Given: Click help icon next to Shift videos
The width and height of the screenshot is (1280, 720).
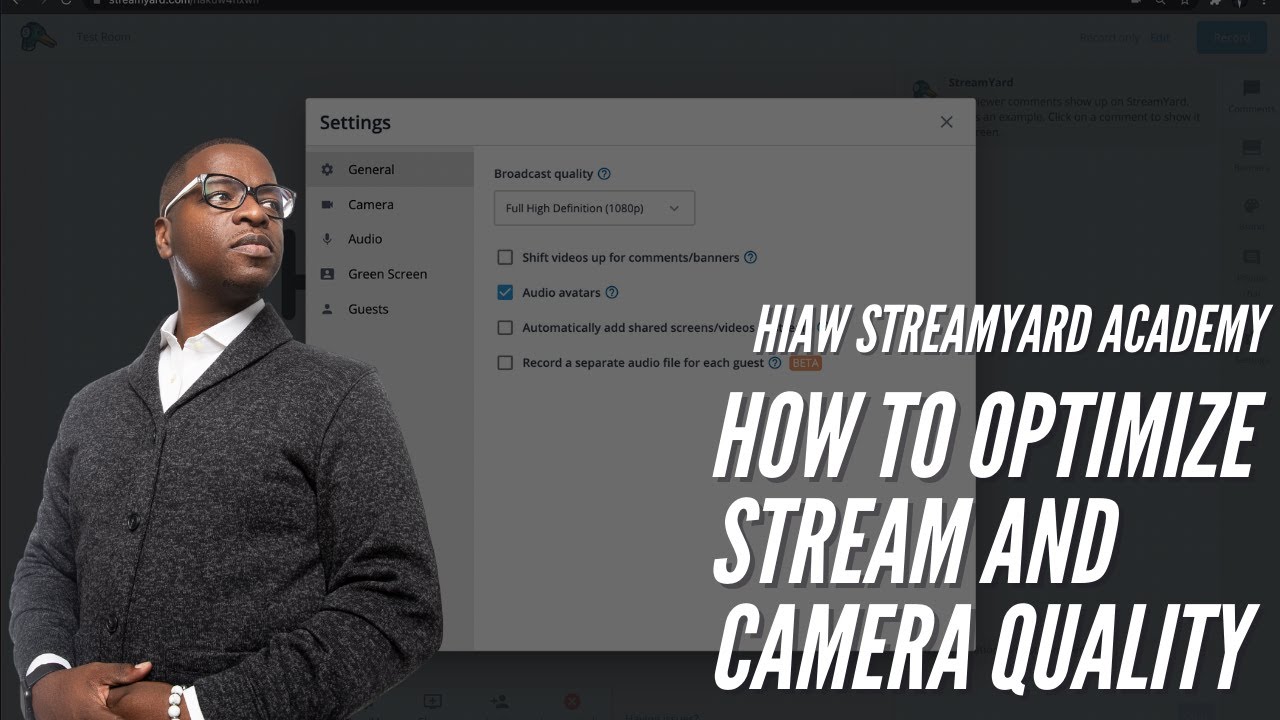Looking at the screenshot, I should (751, 257).
